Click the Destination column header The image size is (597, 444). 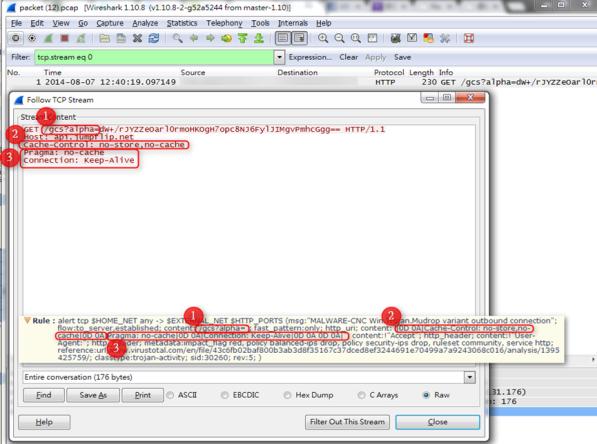click(297, 72)
